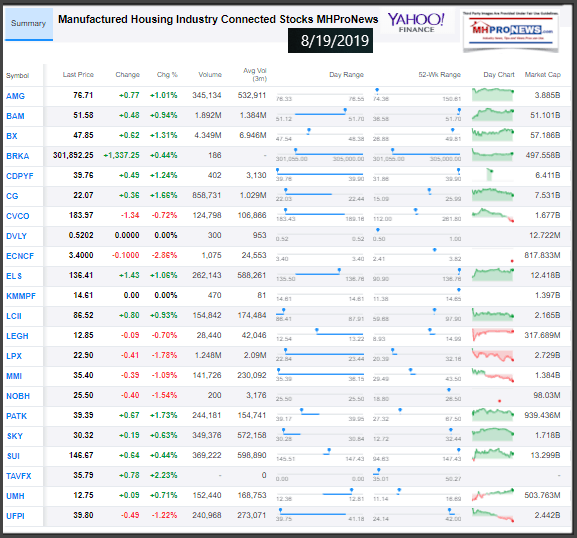The width and height of the screenshot is (577, 538).
Task: Open the BX ticker symbol link
Action: coord(12,136)
